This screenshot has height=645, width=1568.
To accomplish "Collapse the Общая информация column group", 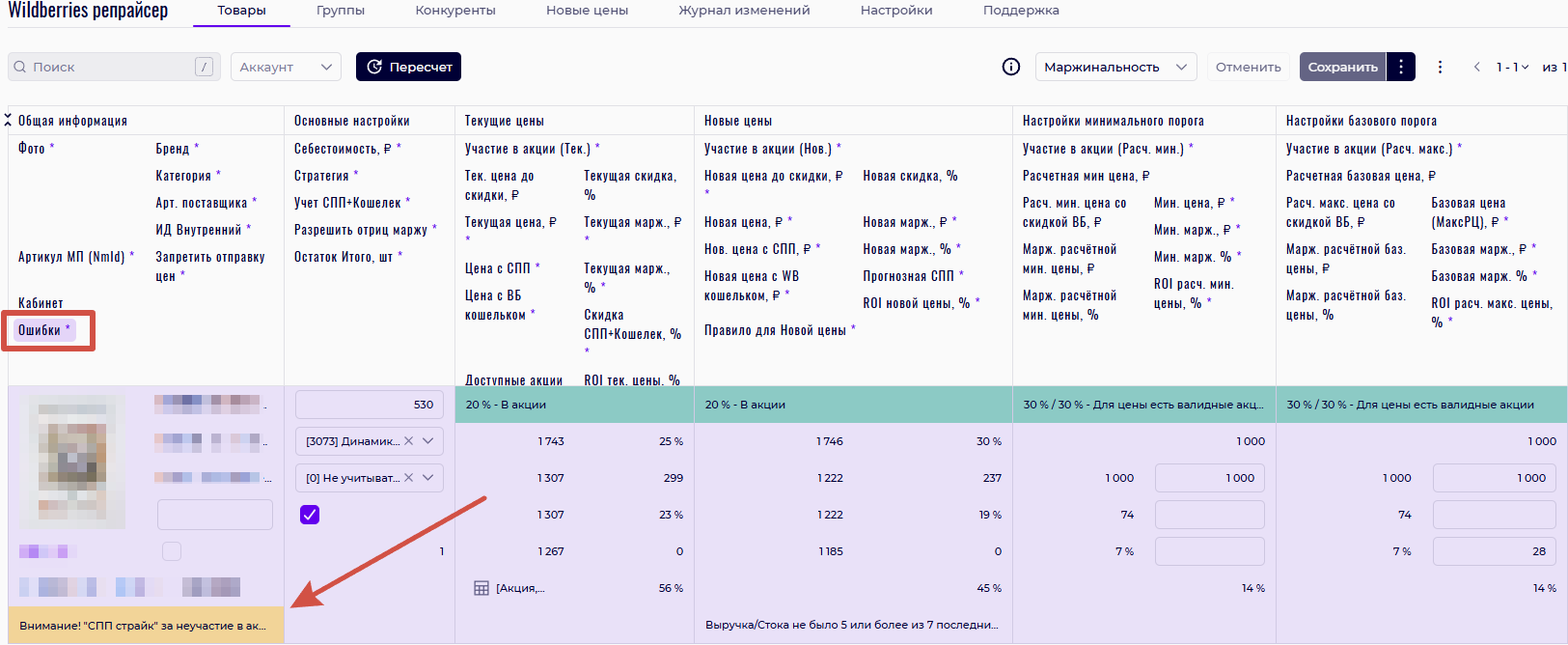I will coord(8,121).
